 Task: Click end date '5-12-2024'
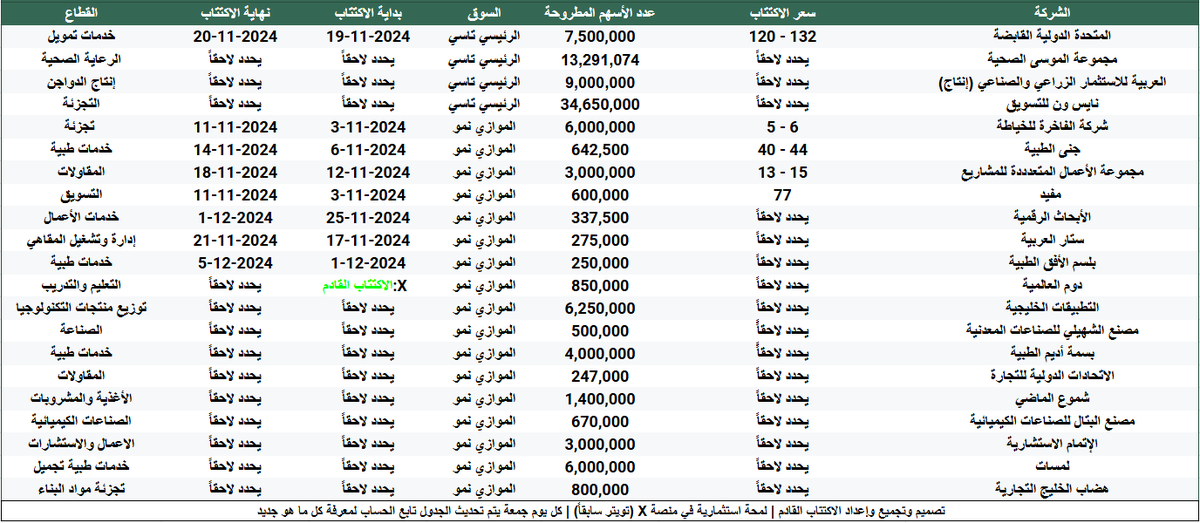234,264
